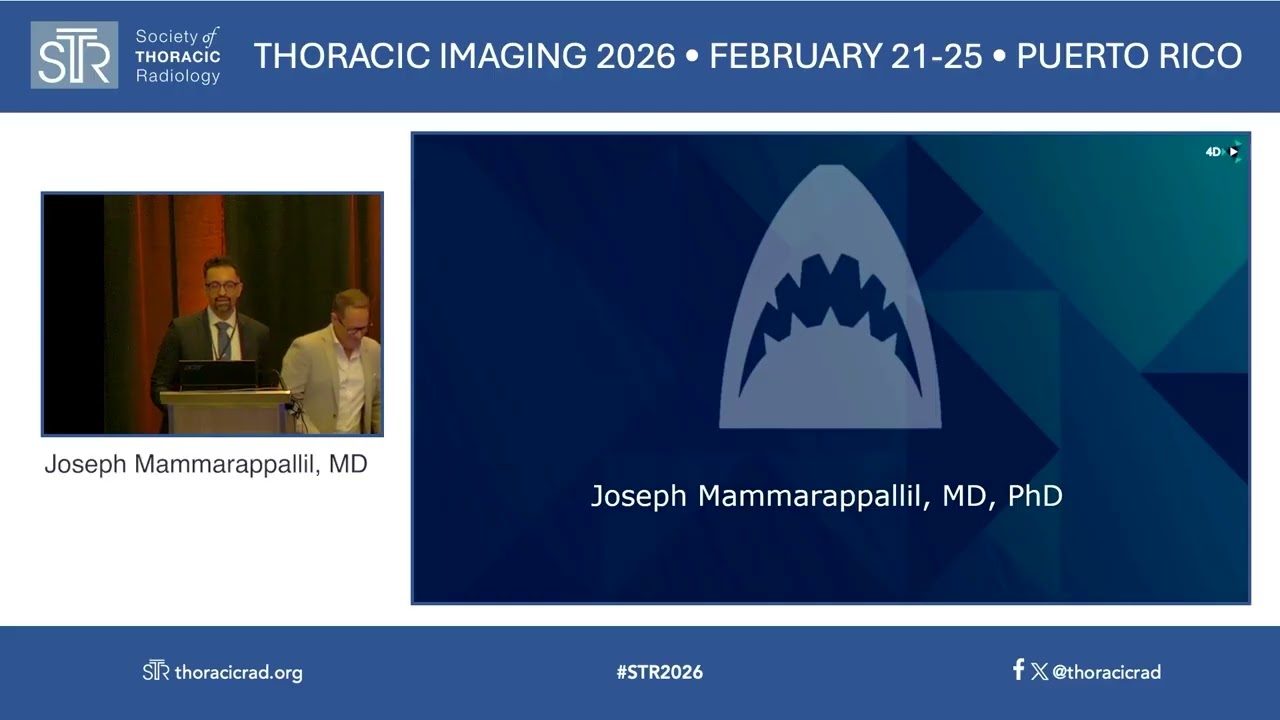Open the thoracicrad.org link
Viewport: 1280px width, 720px height.
tap(238, 672)
